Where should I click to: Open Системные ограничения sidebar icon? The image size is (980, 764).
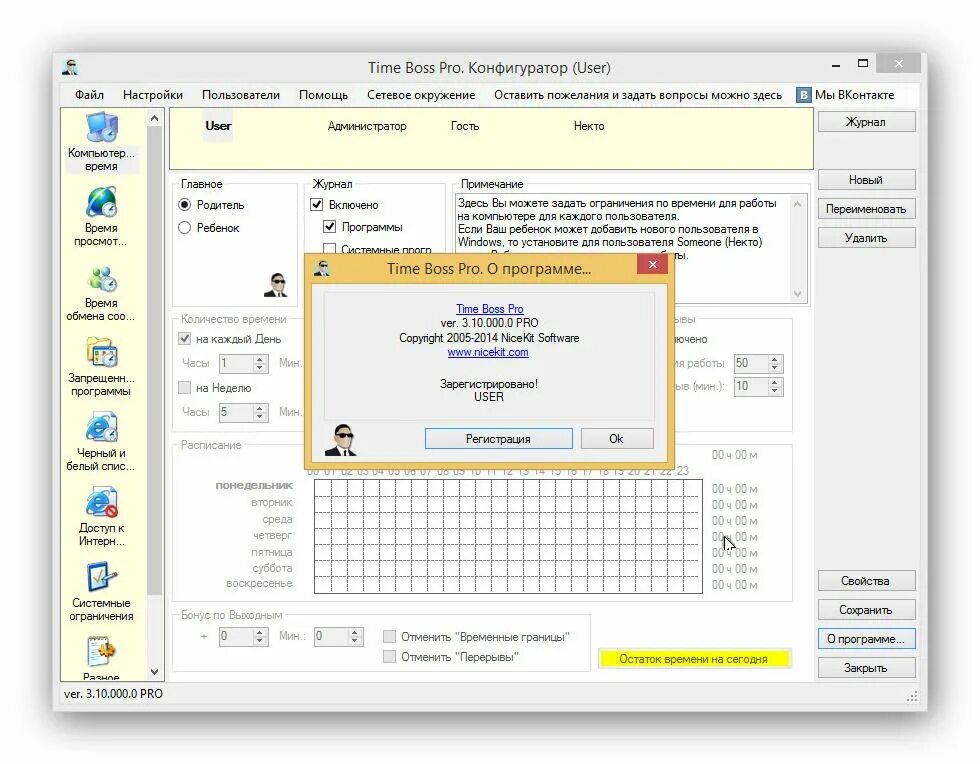(101, 592)
